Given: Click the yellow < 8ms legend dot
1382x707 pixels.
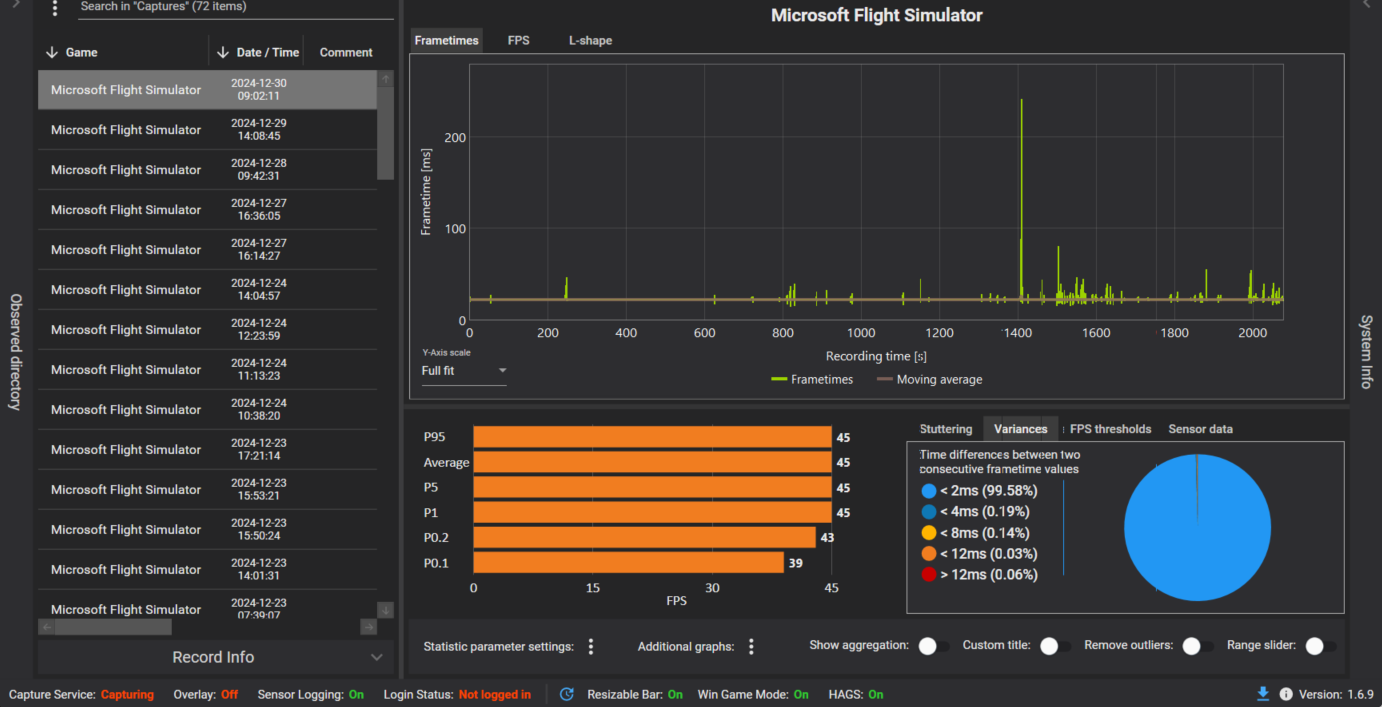Looking at the screenshot, I should [929, 533].
